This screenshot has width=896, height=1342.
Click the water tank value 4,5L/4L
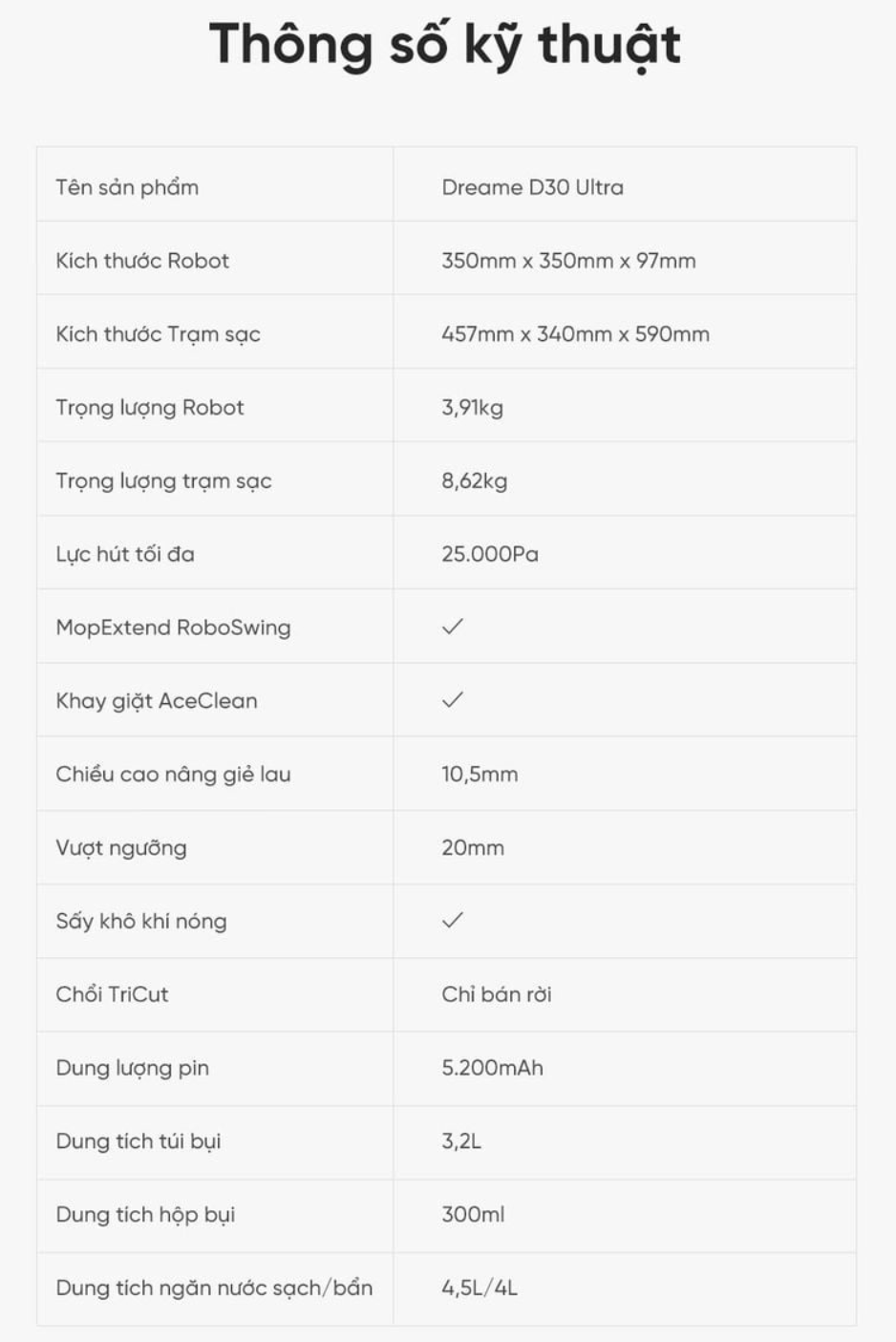click(480, 1288)
